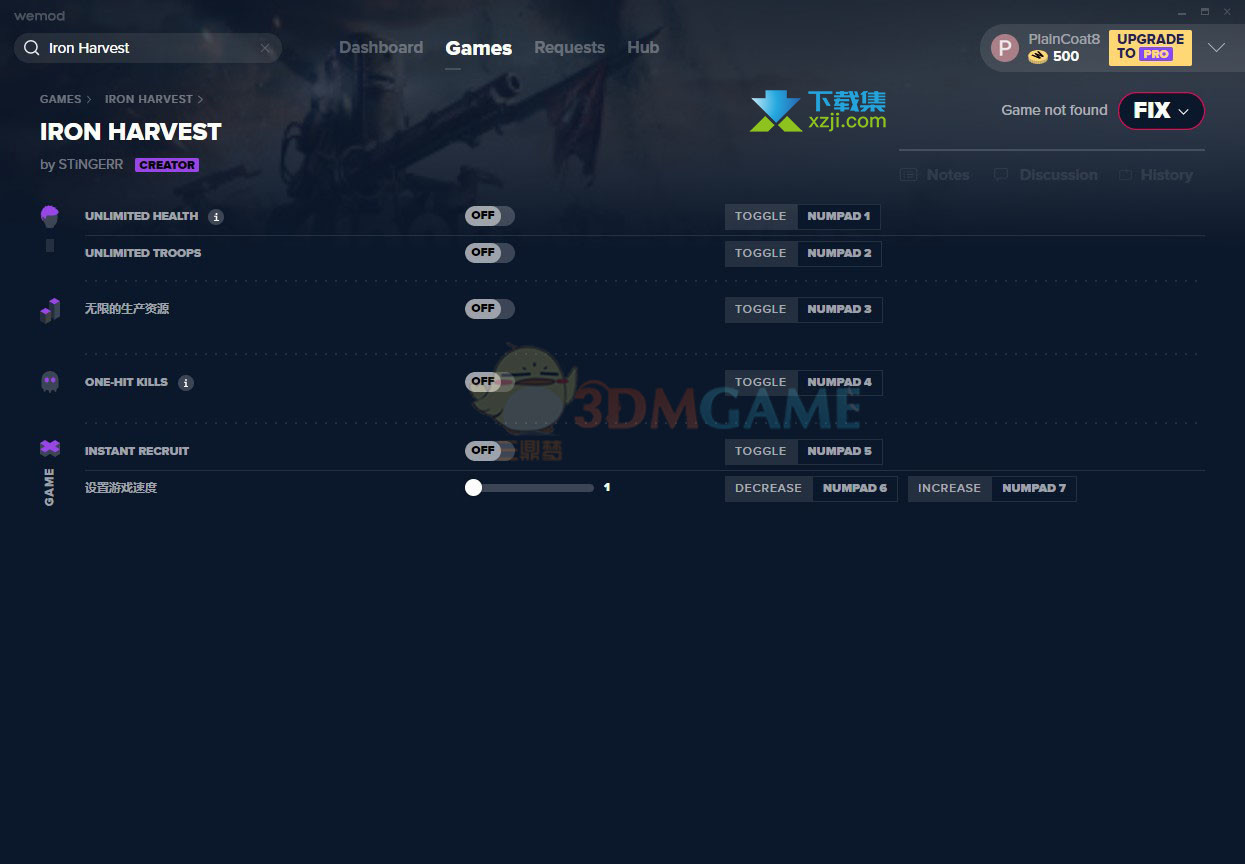Click the CREATOR badge
Screen dimensions: 1245x864
[x=167, y=165]
